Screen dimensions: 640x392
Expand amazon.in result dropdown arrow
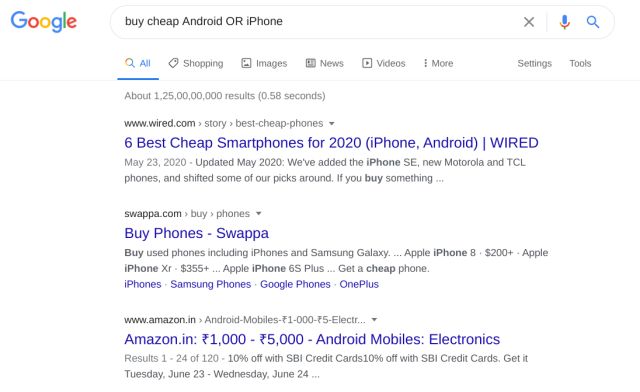(x=374, y=320)
